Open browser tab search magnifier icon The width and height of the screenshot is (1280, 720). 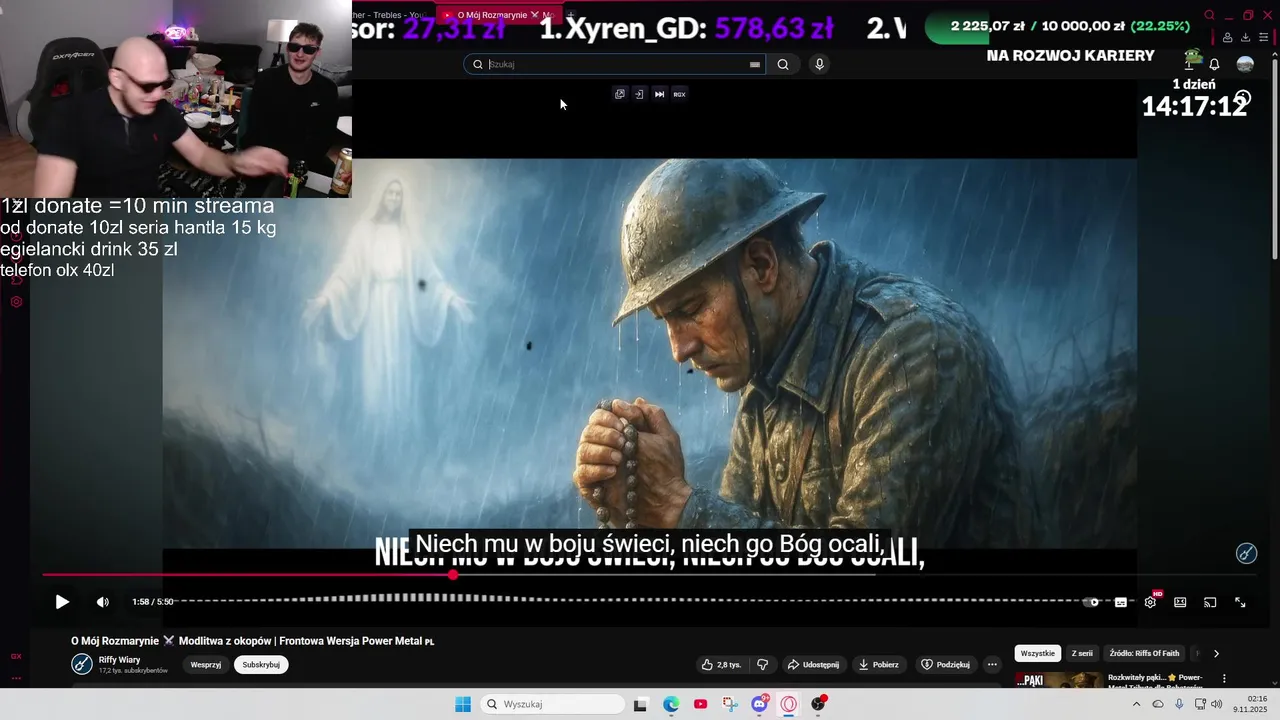coord(1209,15)
